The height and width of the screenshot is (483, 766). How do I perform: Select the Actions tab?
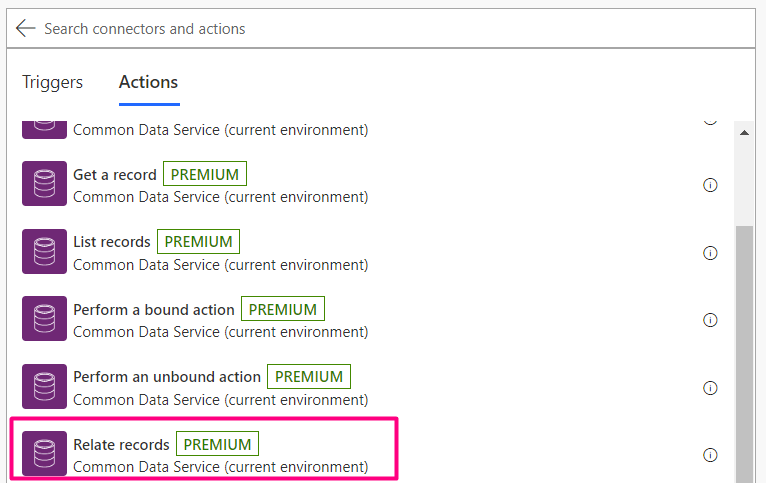point(148,83)
